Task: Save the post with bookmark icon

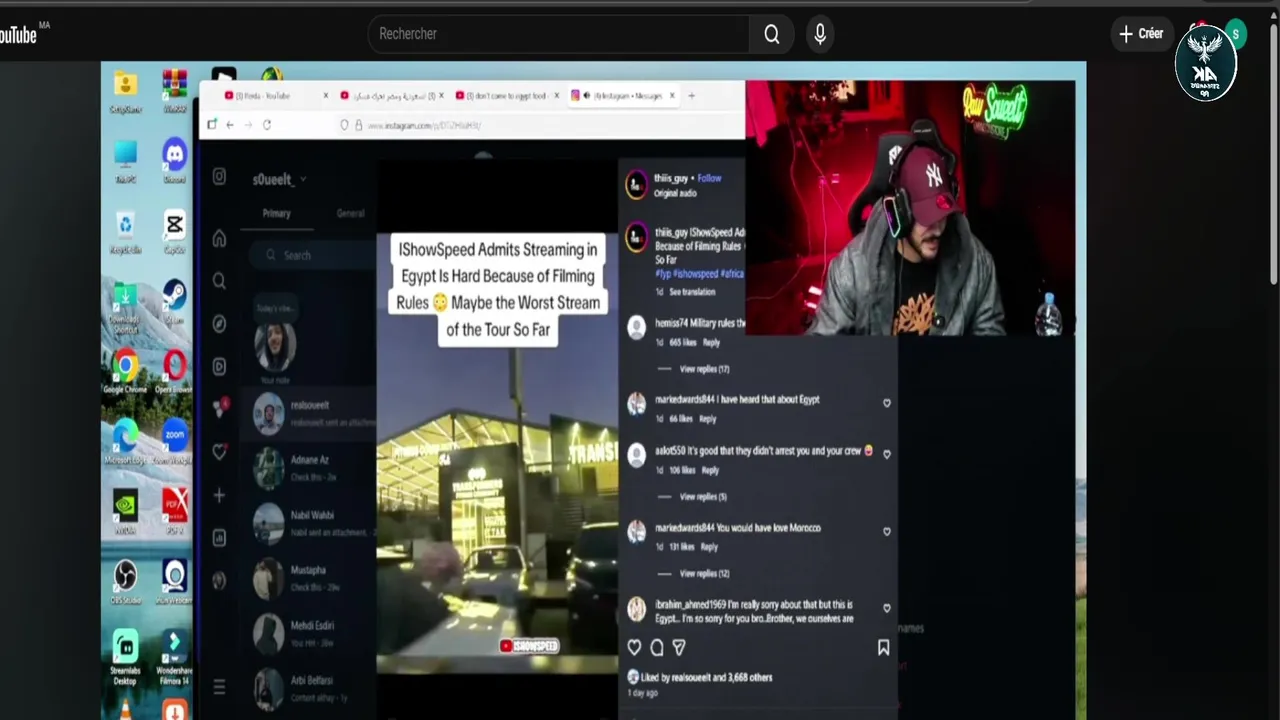Action: (883, 648)
